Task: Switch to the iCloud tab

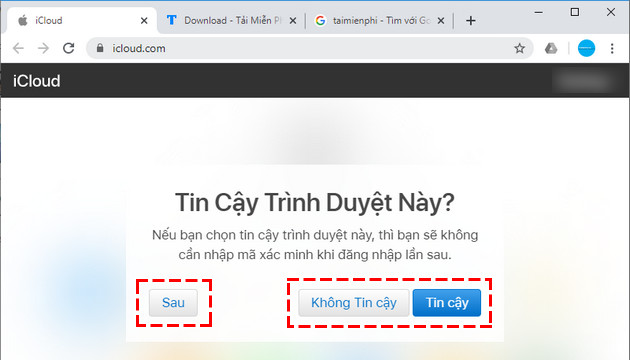Action: coord(82,20)
